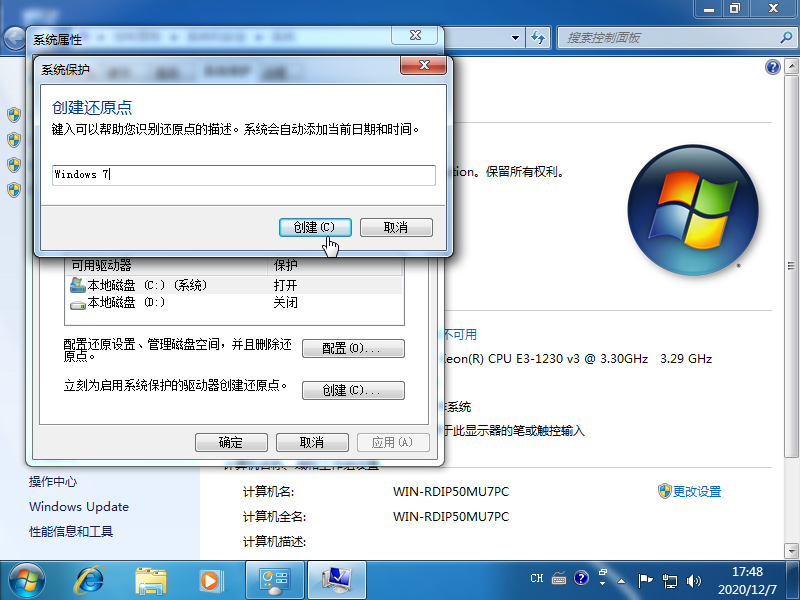Click the blue Help question mark icon

pyautogui.click(x=581, y=578)
